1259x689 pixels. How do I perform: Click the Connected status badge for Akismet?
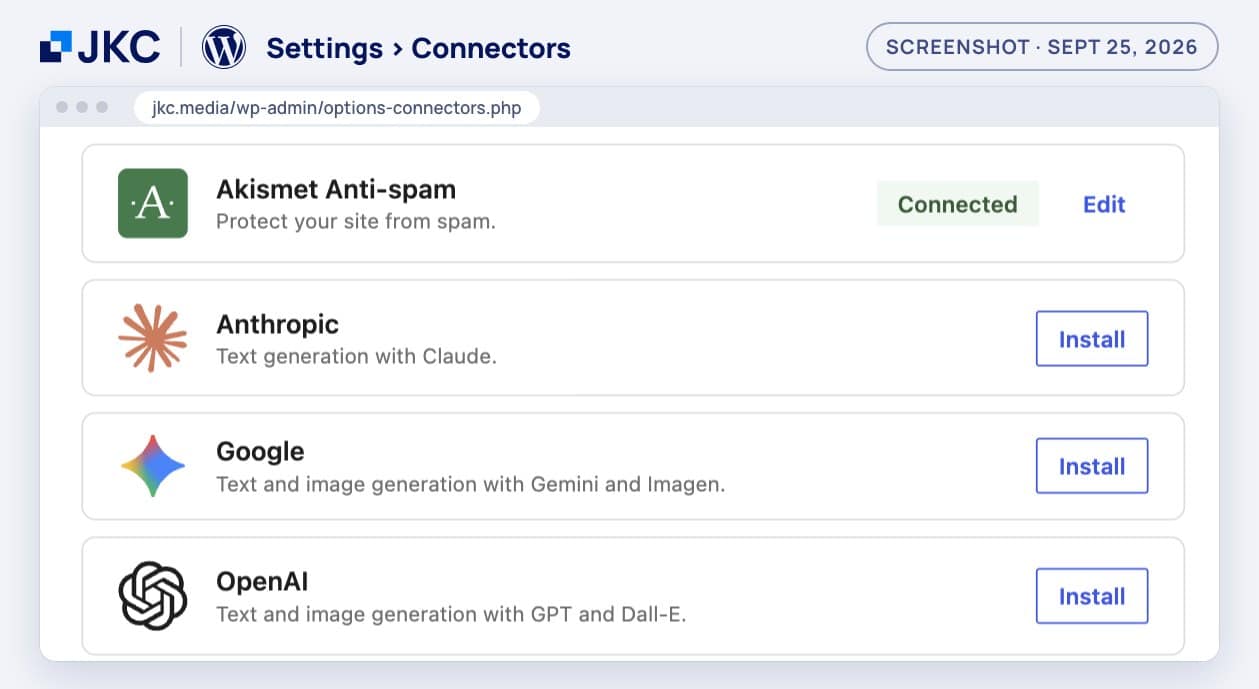[957, 204]
